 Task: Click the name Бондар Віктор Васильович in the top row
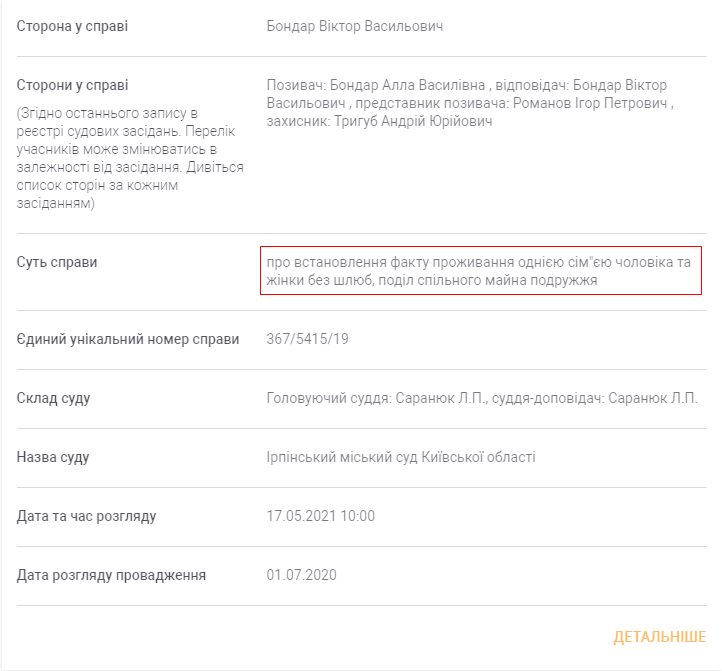(x=355, y=26)
